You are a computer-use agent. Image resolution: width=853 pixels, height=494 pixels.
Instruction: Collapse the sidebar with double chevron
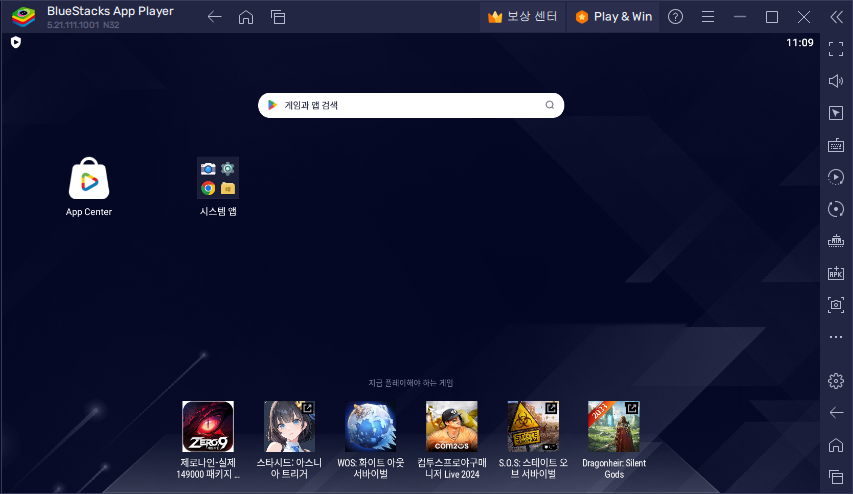point(836,17)
